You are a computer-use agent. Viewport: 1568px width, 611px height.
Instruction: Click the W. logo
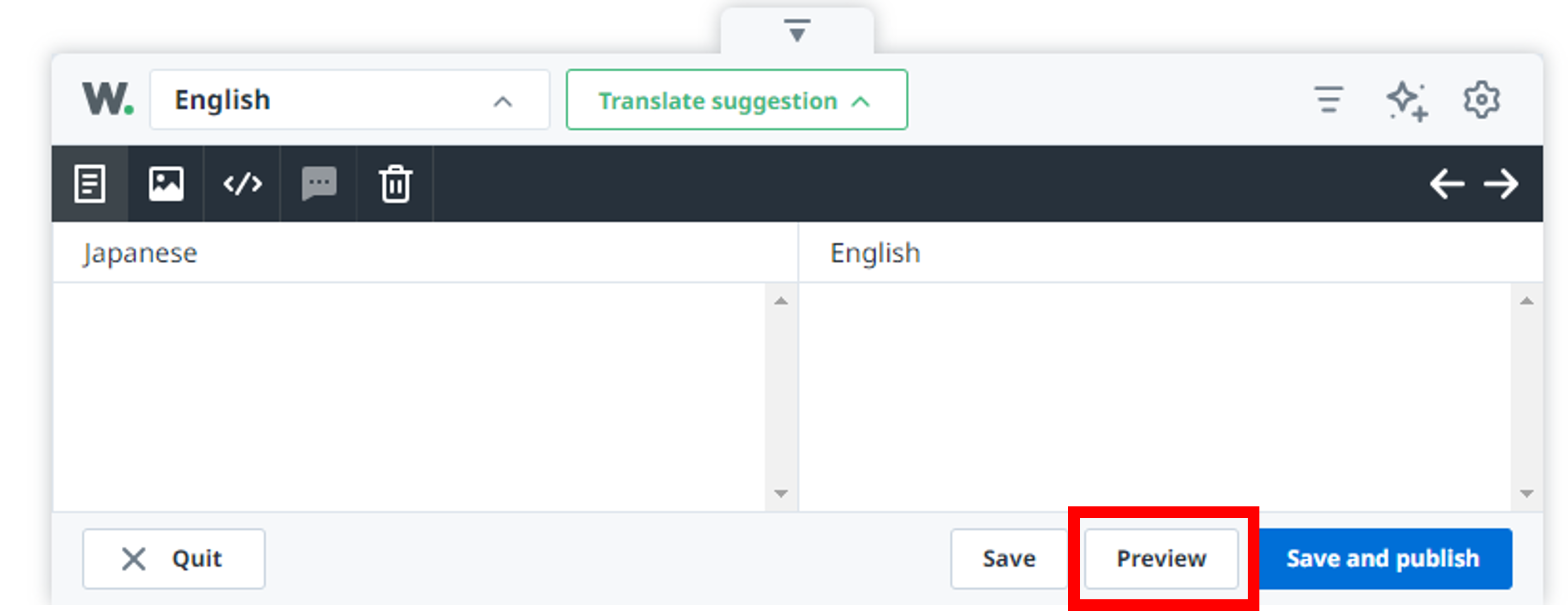108,99
